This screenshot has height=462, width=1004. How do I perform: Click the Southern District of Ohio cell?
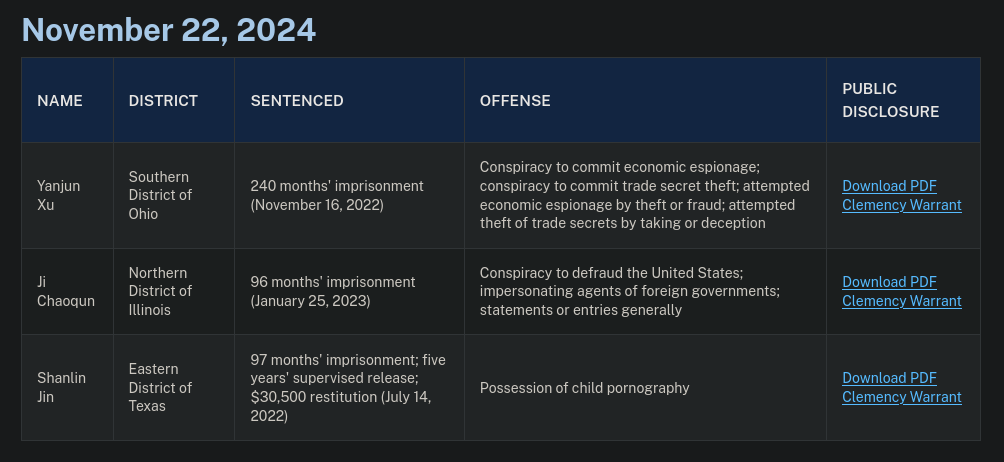[160, 195]
